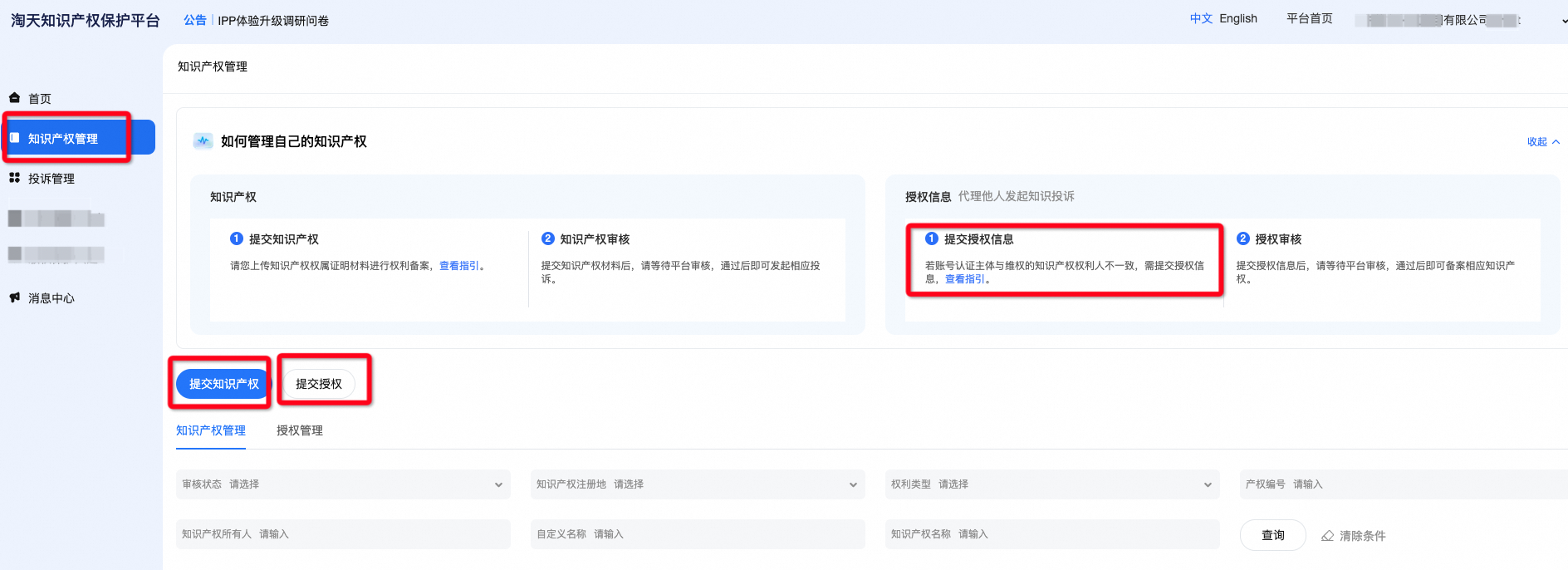This screenshot has height=570, width=1568.
Task: Open the 审核状态 dropdown
Action: coord(343,484)
